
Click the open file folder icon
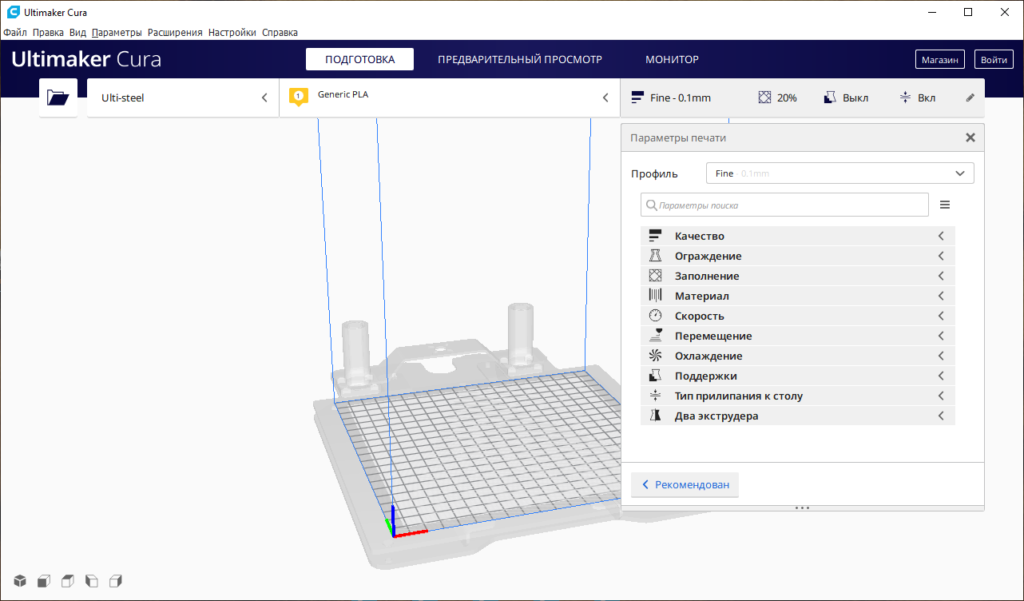(58, 98)
